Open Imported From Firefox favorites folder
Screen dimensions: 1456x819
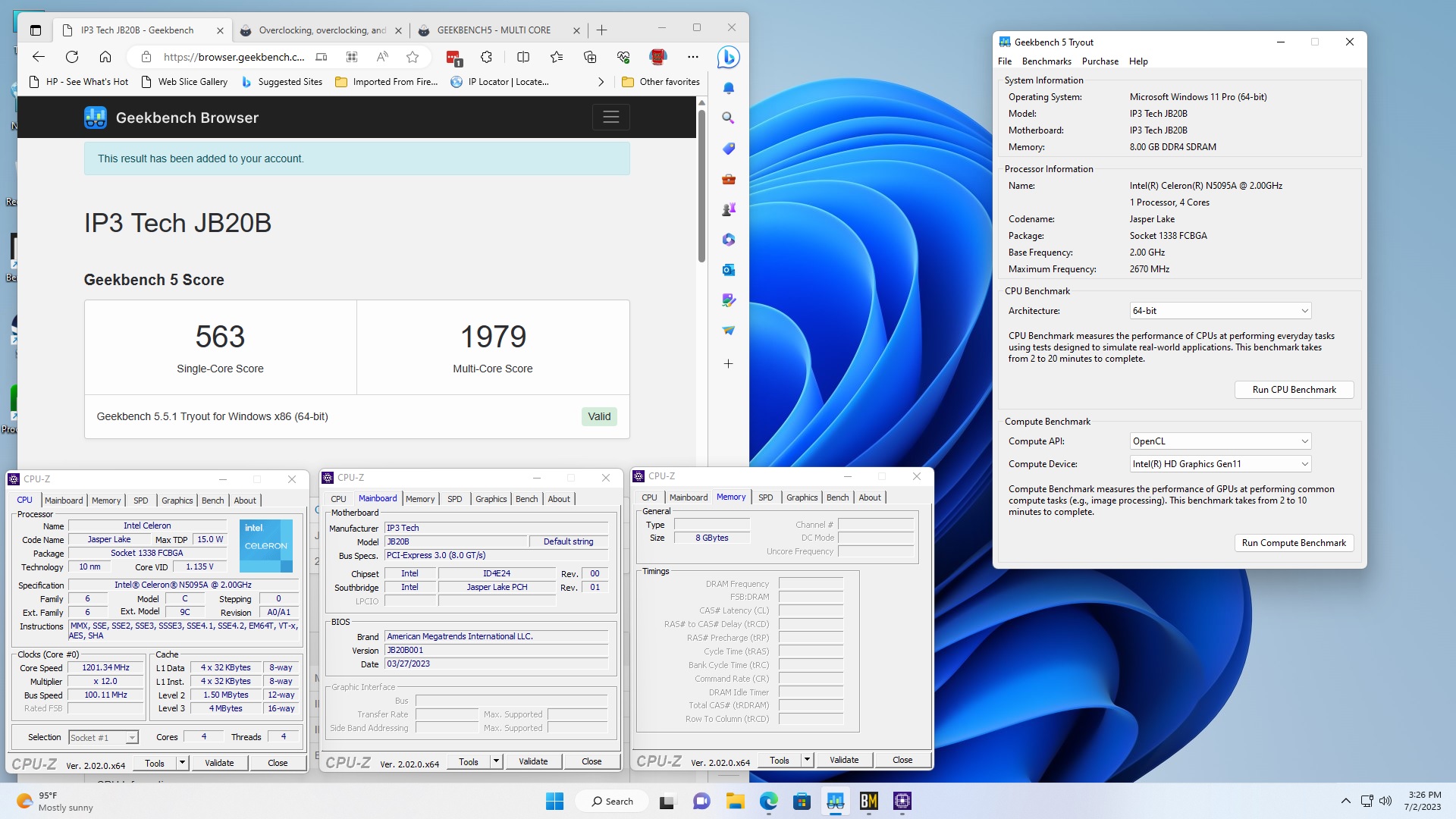coord(387,82)
